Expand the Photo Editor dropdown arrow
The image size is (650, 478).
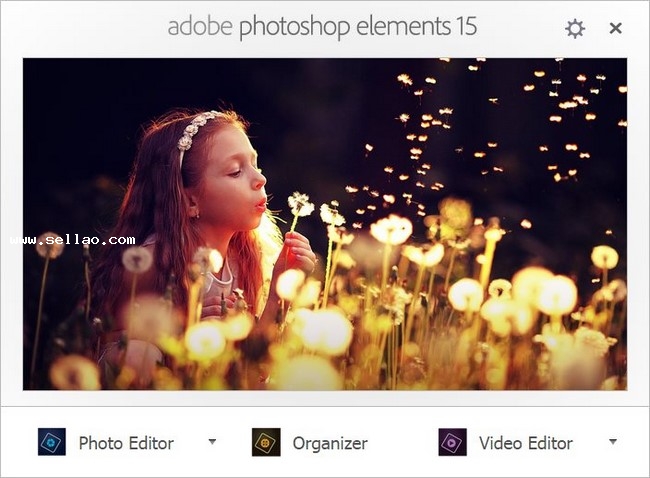click(x=212, y=441)
